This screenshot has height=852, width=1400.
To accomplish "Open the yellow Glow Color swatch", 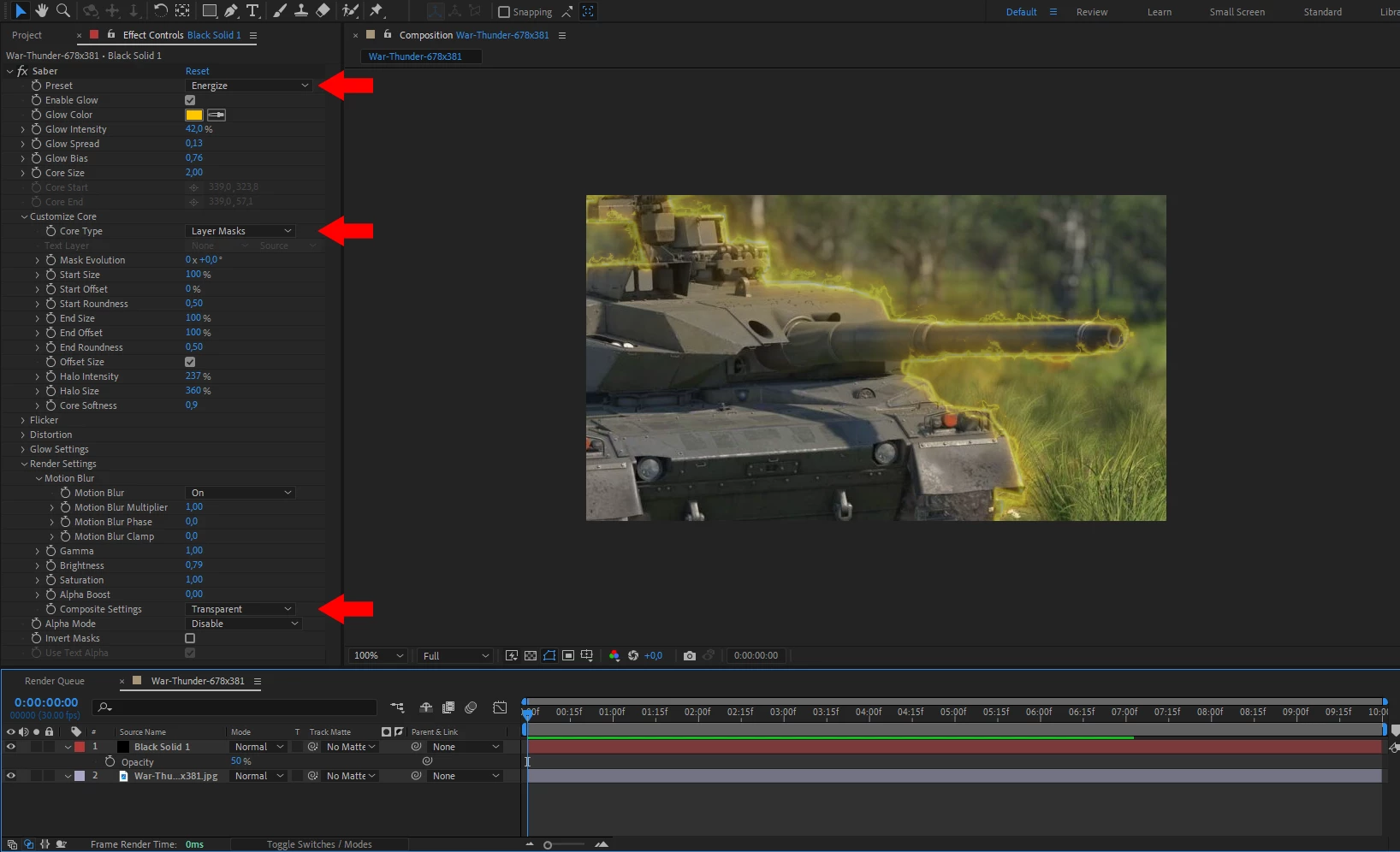I will (x=194, y=115).
